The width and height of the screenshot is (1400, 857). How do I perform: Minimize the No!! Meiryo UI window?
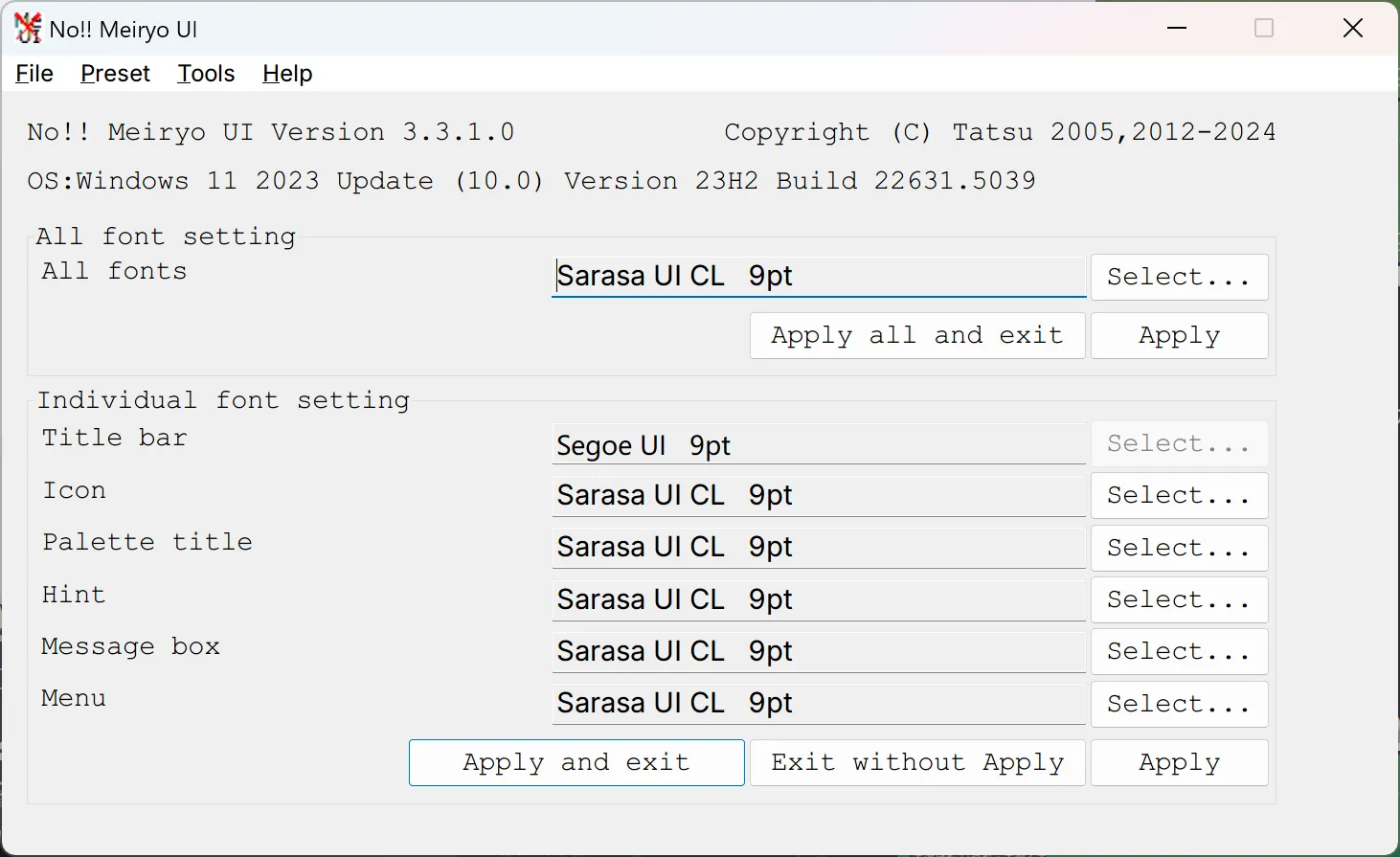1177,29
